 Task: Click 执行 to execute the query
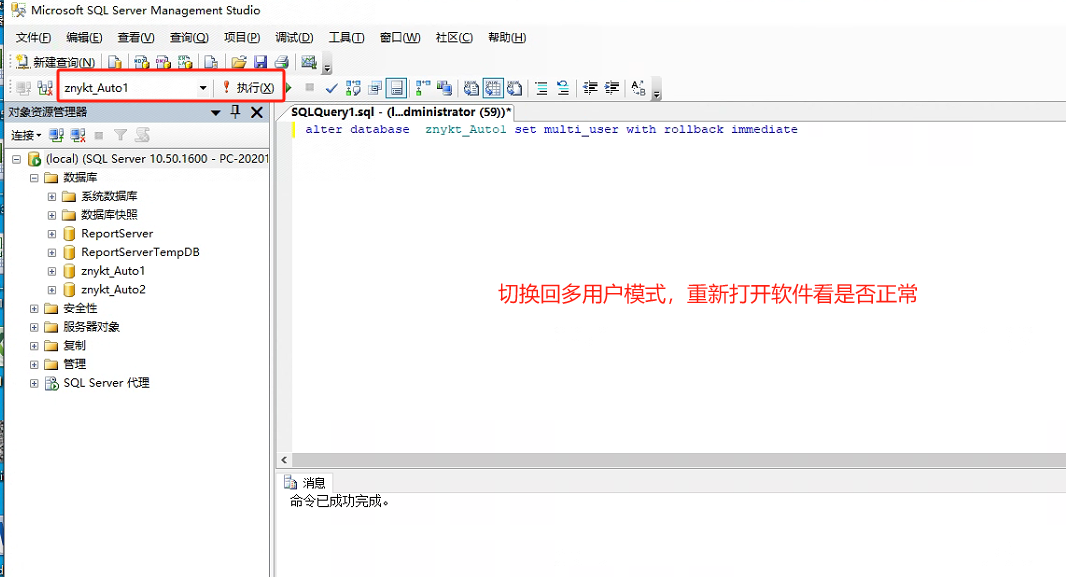coord(248,88)
